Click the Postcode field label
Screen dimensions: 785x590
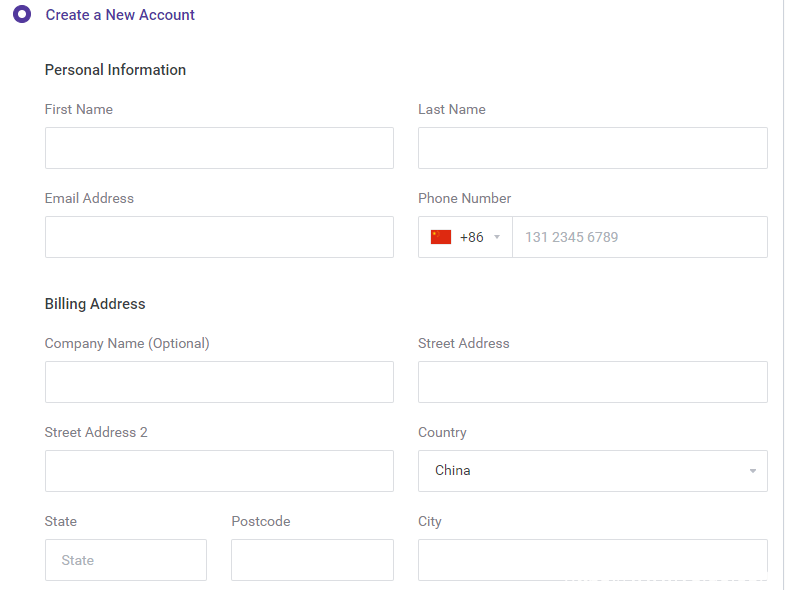[x=260, y=521]
